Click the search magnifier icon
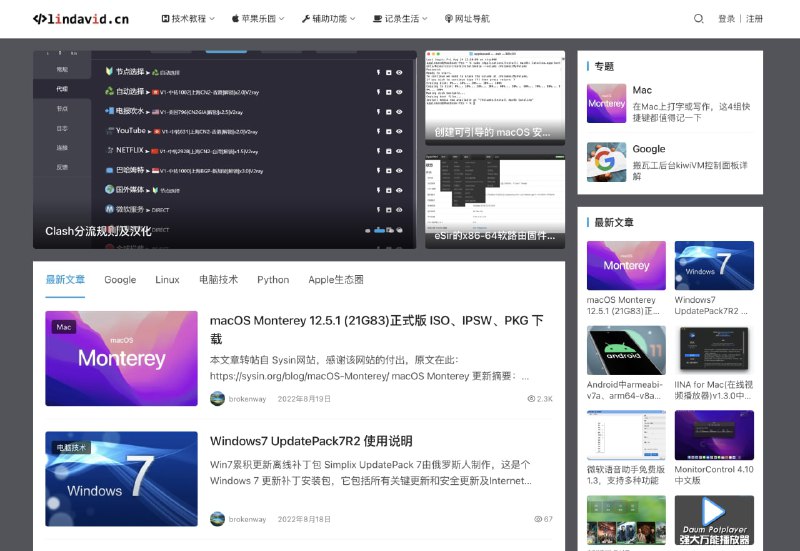800x551 pixels. pos(698,19)
